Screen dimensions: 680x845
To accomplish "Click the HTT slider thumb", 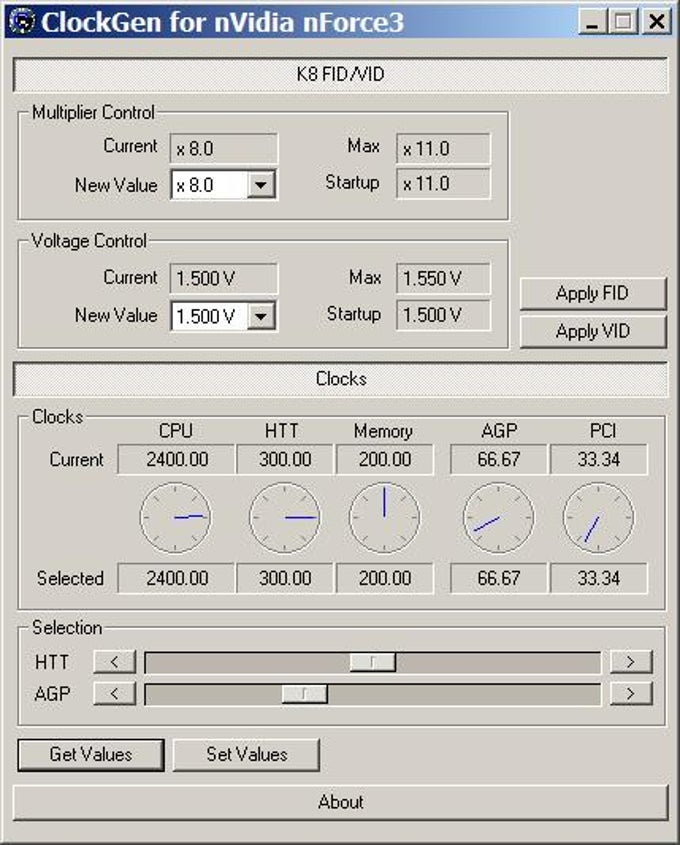I will [372, 662].
